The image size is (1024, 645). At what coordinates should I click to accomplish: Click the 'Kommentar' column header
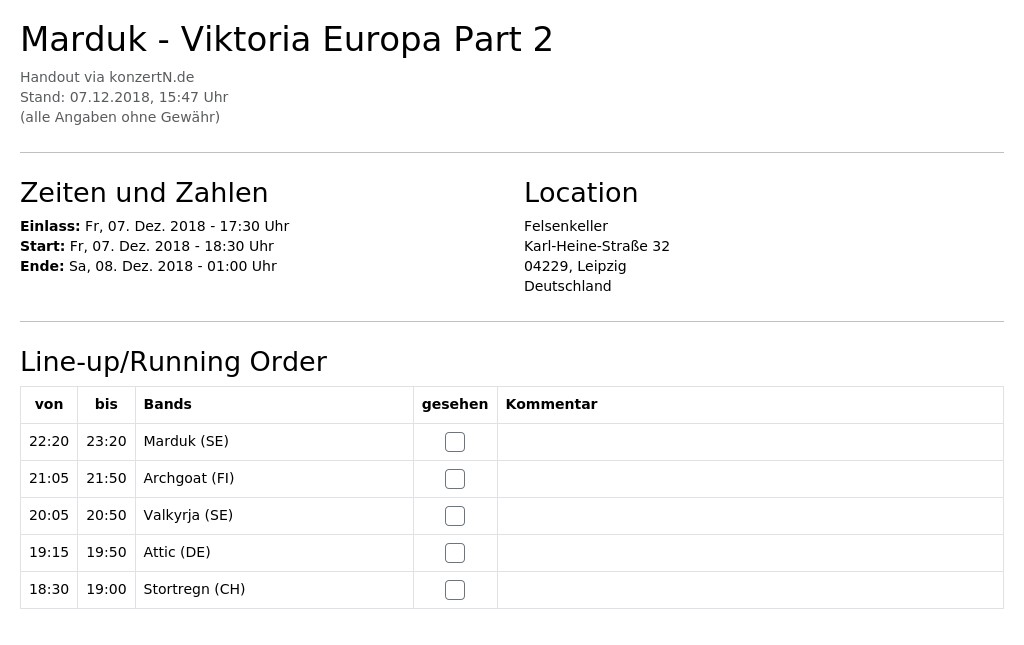click(x=551, y=404)
